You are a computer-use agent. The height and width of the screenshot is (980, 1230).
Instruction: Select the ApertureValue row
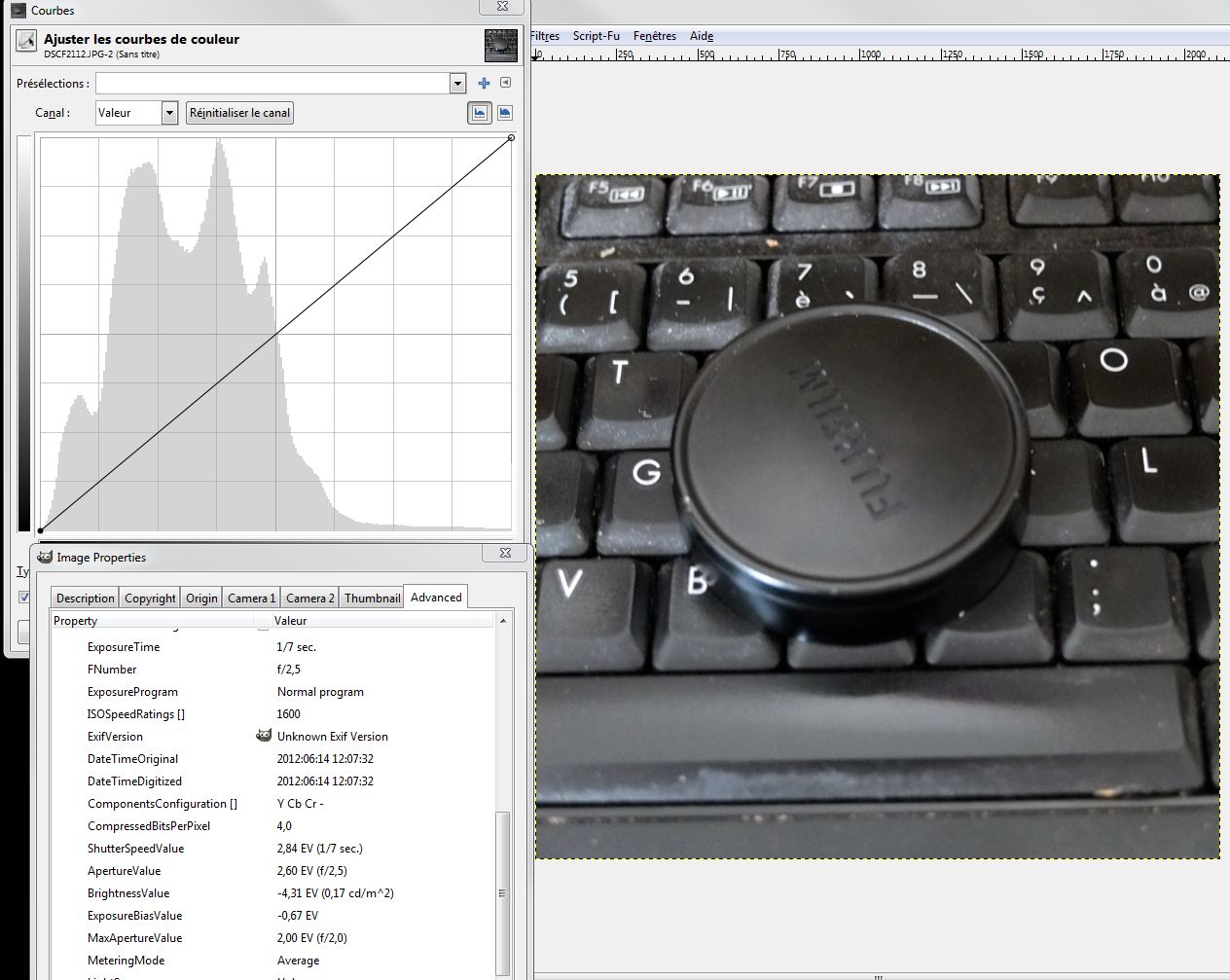click(273, 871)
